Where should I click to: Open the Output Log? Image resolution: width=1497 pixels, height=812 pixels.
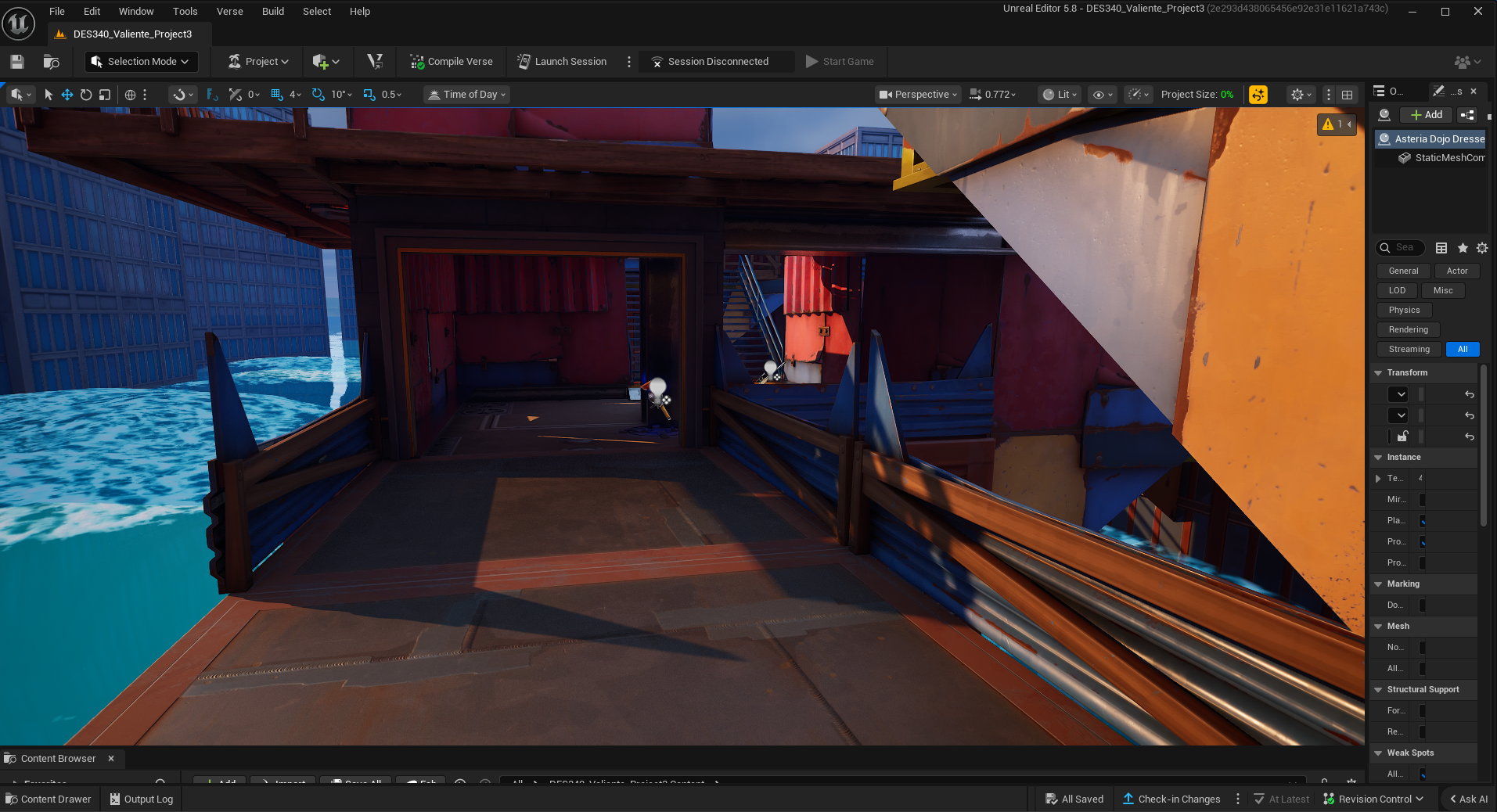pos(142,799)
